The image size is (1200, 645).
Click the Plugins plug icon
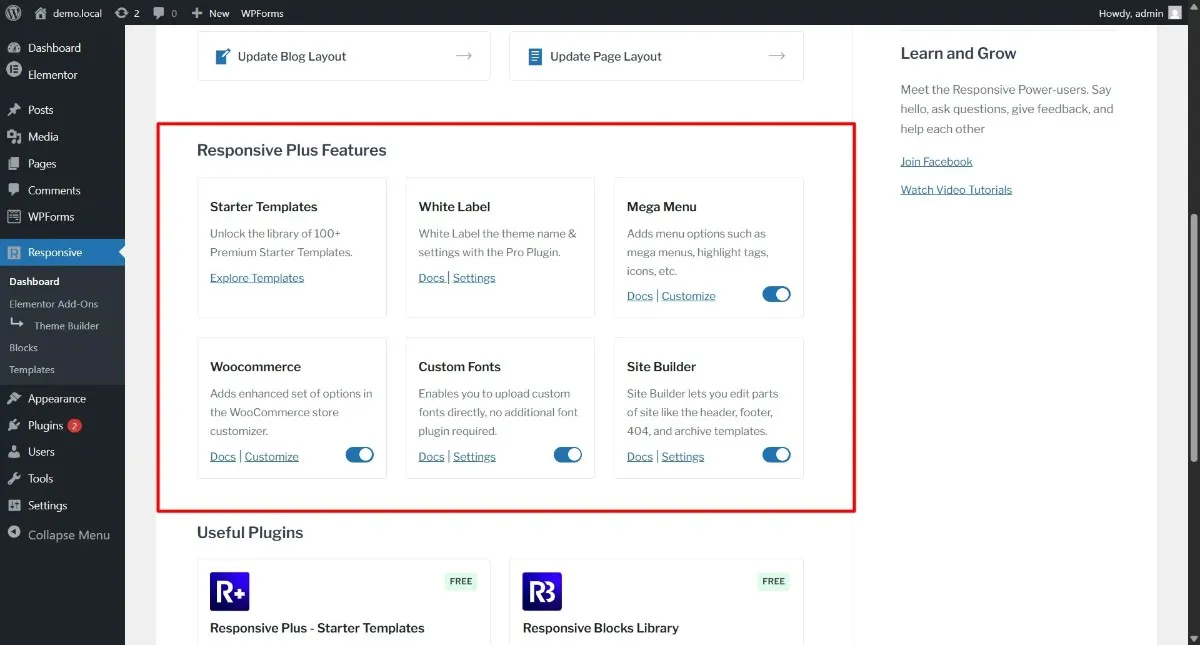pyautogui.click(x=14, y=425)
